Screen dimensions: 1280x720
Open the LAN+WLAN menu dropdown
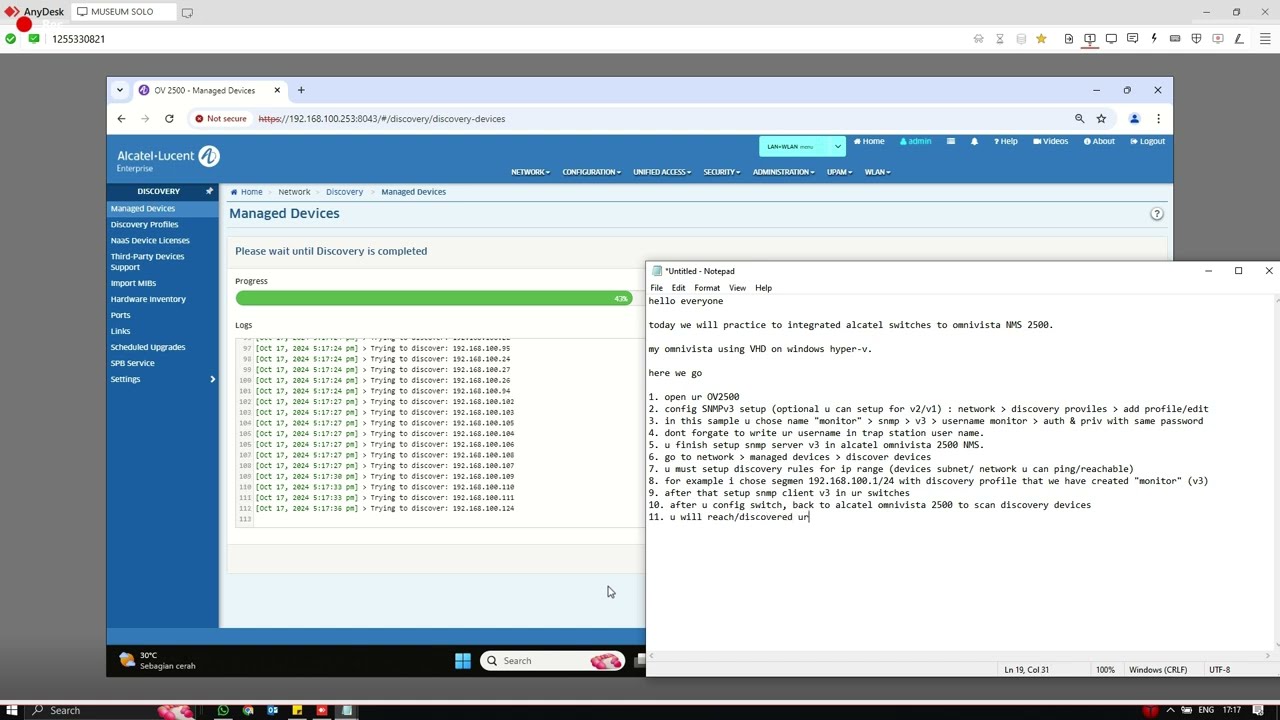click(802, 146)
